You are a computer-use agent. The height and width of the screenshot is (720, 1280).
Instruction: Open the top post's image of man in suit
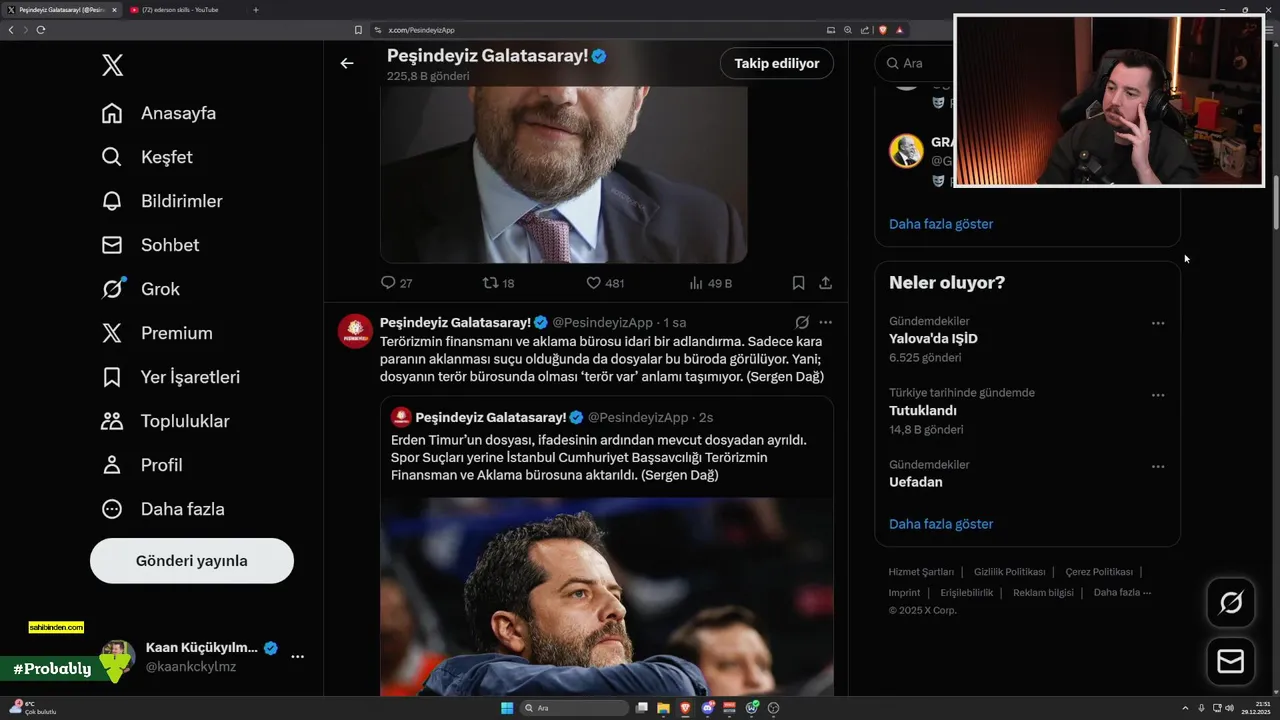coord(563,174)
